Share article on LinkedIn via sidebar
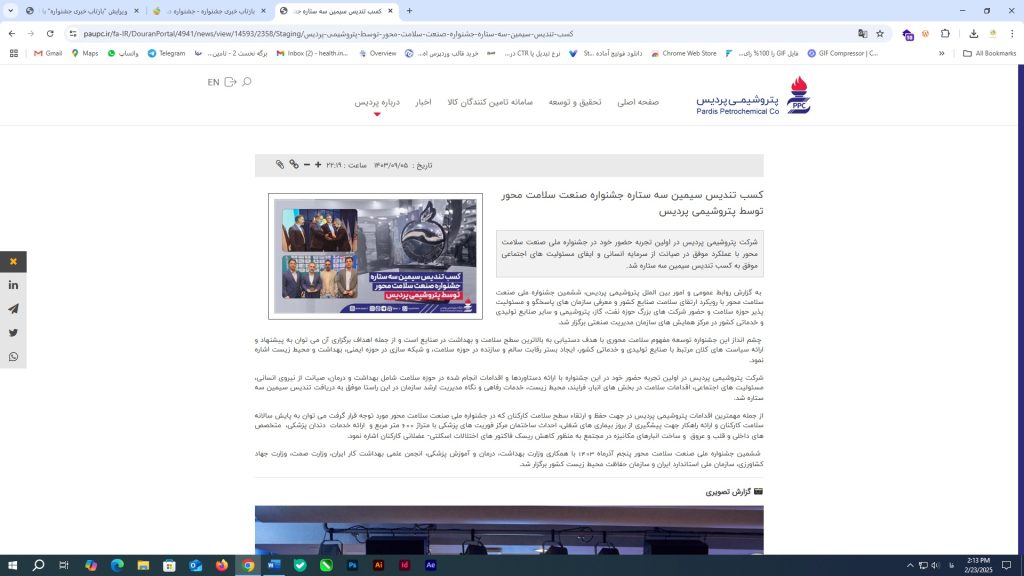1024x576 pixels. (13, 285)
